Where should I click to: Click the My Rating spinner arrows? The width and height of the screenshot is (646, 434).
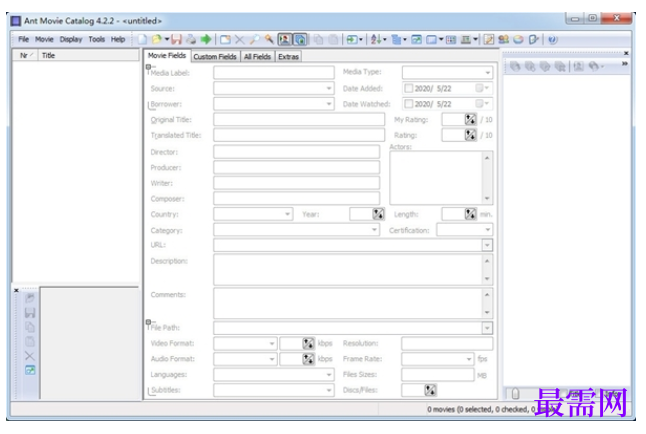pyautogui.click(x=470, y=120)
